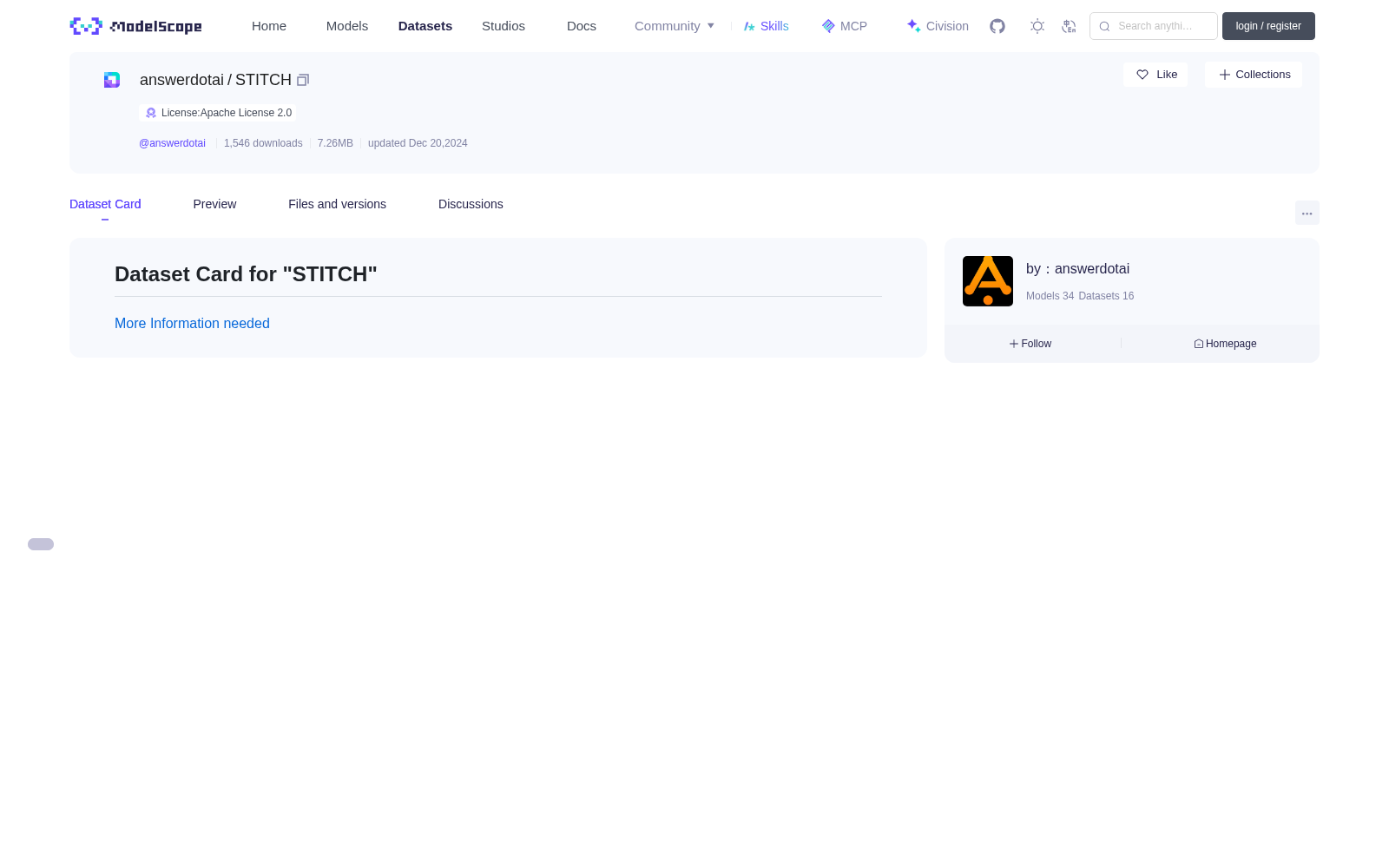Screen dimensions: 1389x868
Task: Open the More Information needed link
Action: pos(192,323)
